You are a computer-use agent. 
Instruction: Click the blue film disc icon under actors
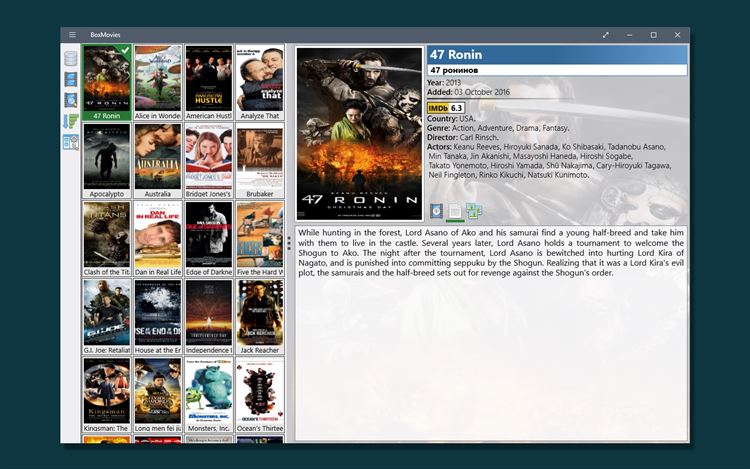[x=436, y=211]
